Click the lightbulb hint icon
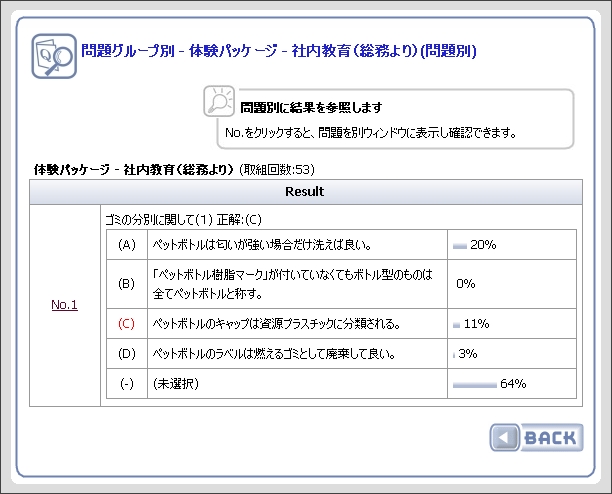The height and width of the screenshot is (494, 612). coord(219,103)
